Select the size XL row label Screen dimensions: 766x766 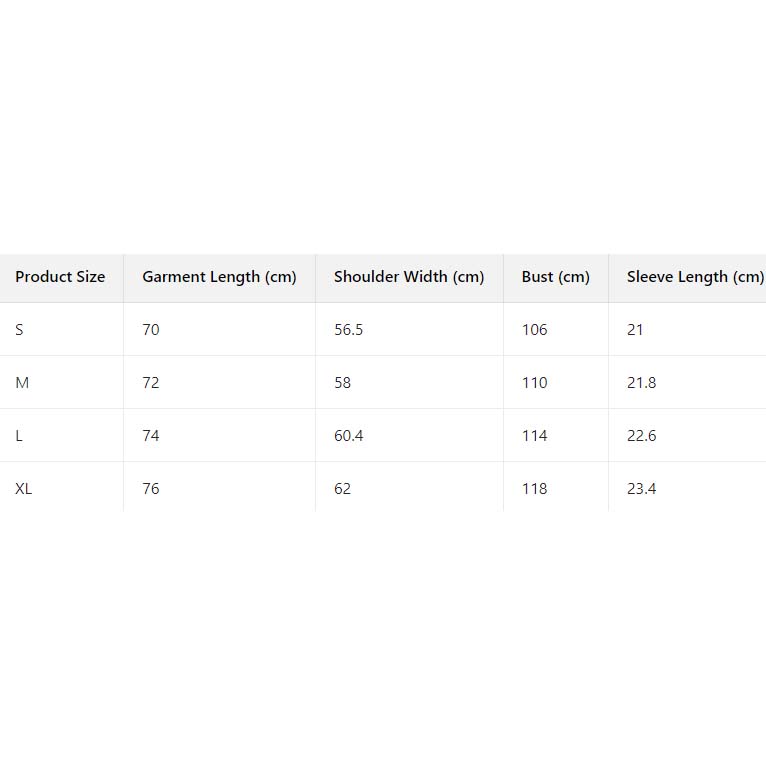[24, 489]
